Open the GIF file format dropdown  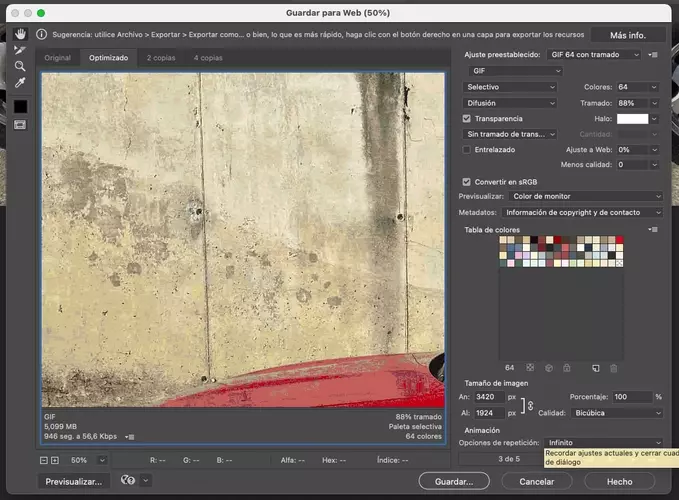[x=515, y=71]
